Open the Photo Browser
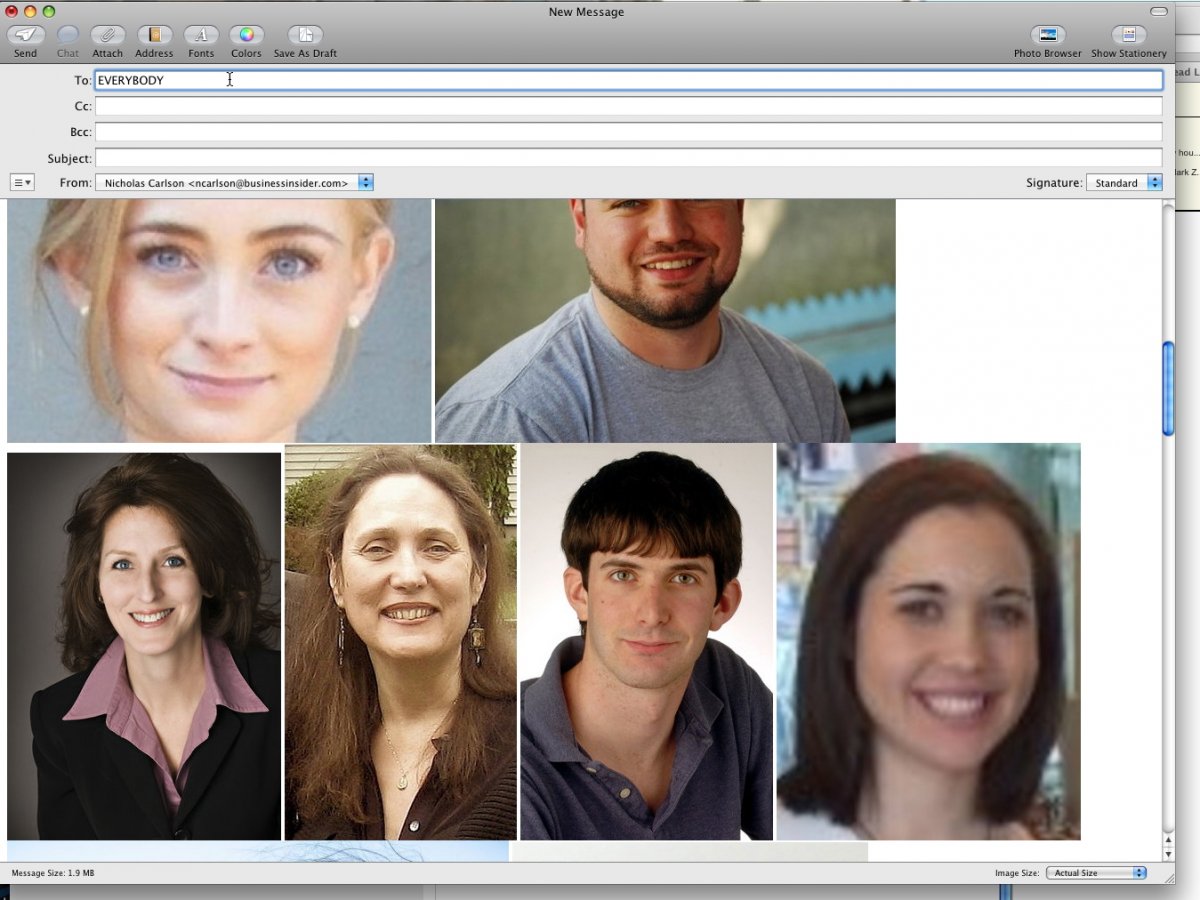Screen dimensions: 1200x900 point(1047,35)
